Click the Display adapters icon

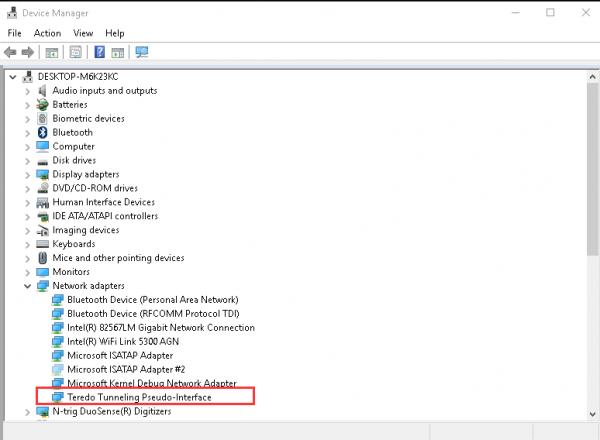42,174
